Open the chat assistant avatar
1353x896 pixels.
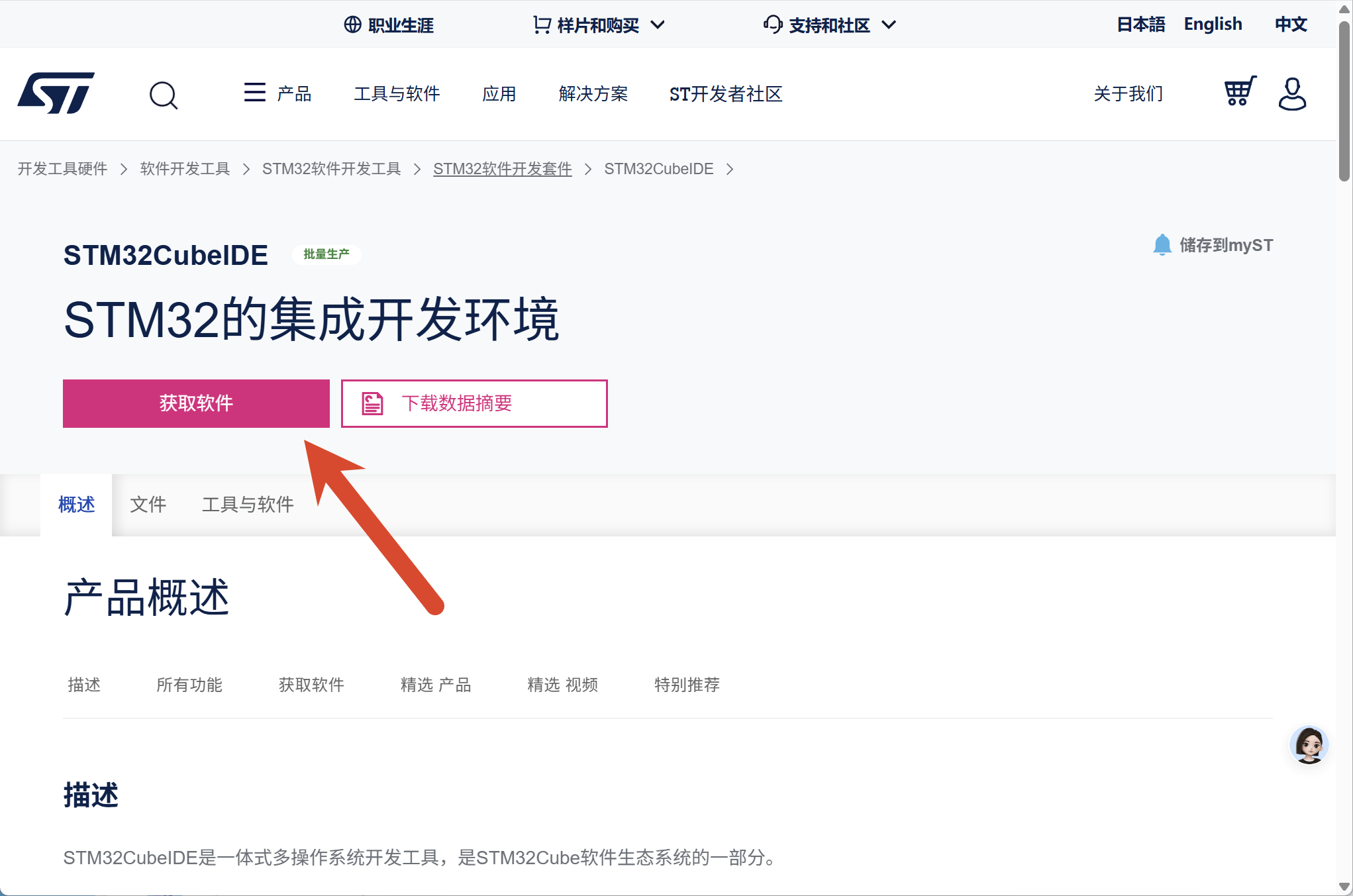[x=1309, y=745]
